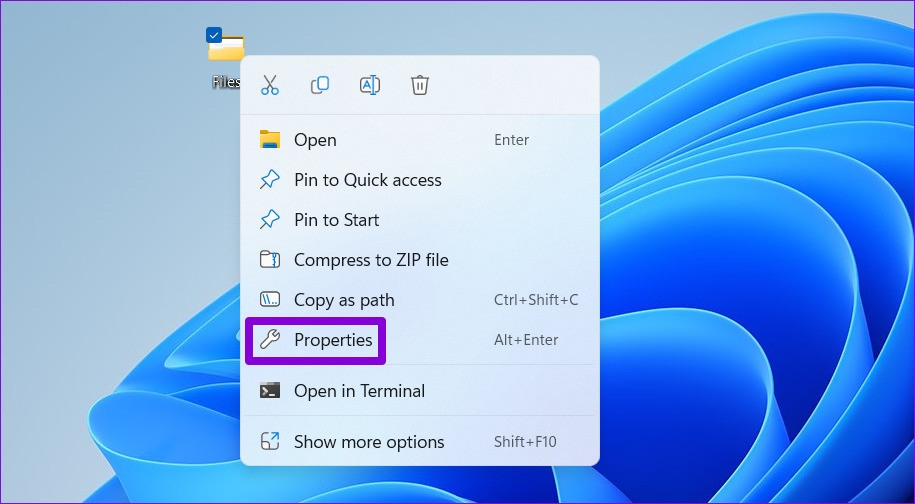Click the Cut scissors icon
This screenshot has width=915, height=504.
tap(270, 85)
